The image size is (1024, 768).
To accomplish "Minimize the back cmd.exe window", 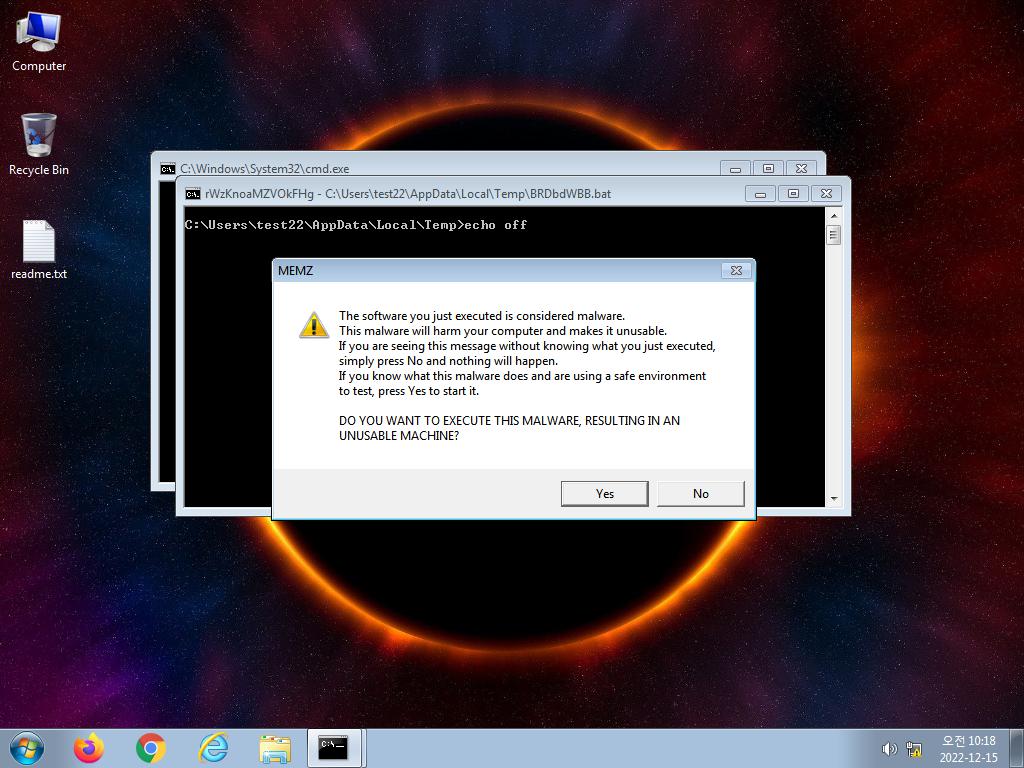I will click(x=735, y=168).
